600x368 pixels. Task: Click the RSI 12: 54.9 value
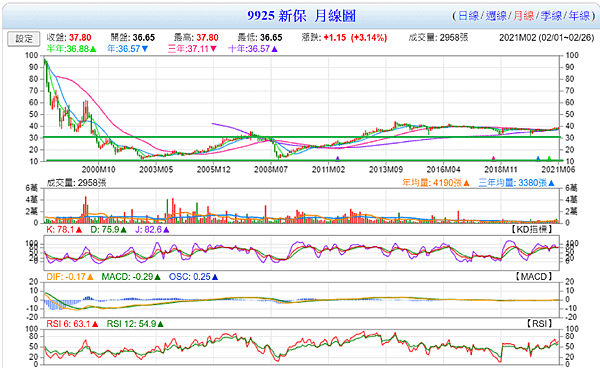pyautogui.click(x=135, y=324)
